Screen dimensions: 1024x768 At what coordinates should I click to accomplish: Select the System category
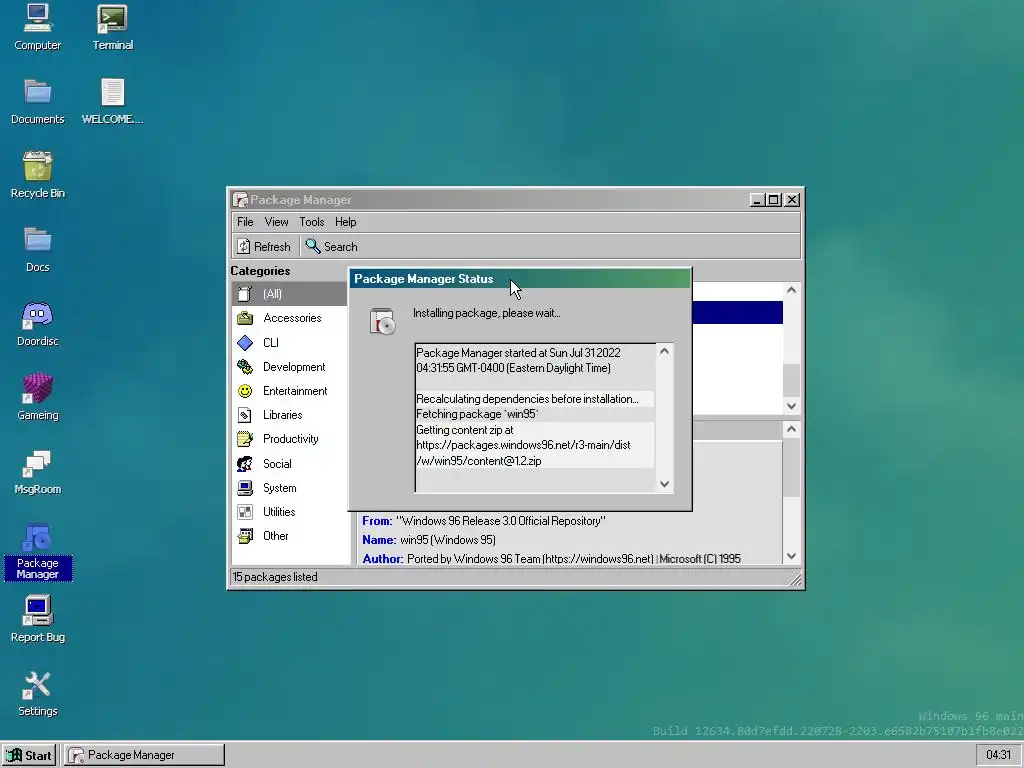click(289, 488)
